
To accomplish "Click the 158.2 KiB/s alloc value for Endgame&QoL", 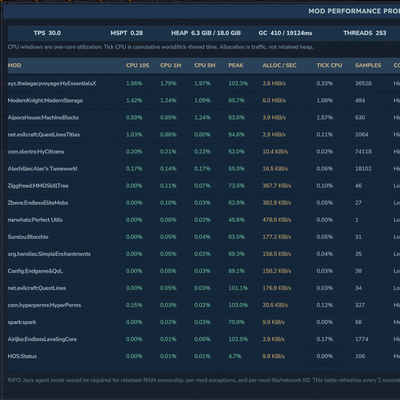I will (x=277, y=271).
